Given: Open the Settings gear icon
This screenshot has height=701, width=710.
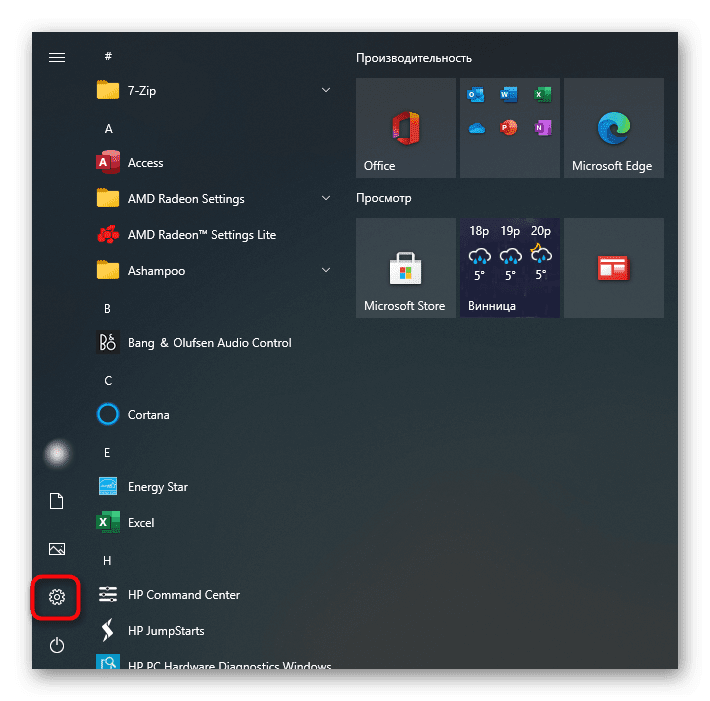Looking at the screenshot, I should [57, 597].
